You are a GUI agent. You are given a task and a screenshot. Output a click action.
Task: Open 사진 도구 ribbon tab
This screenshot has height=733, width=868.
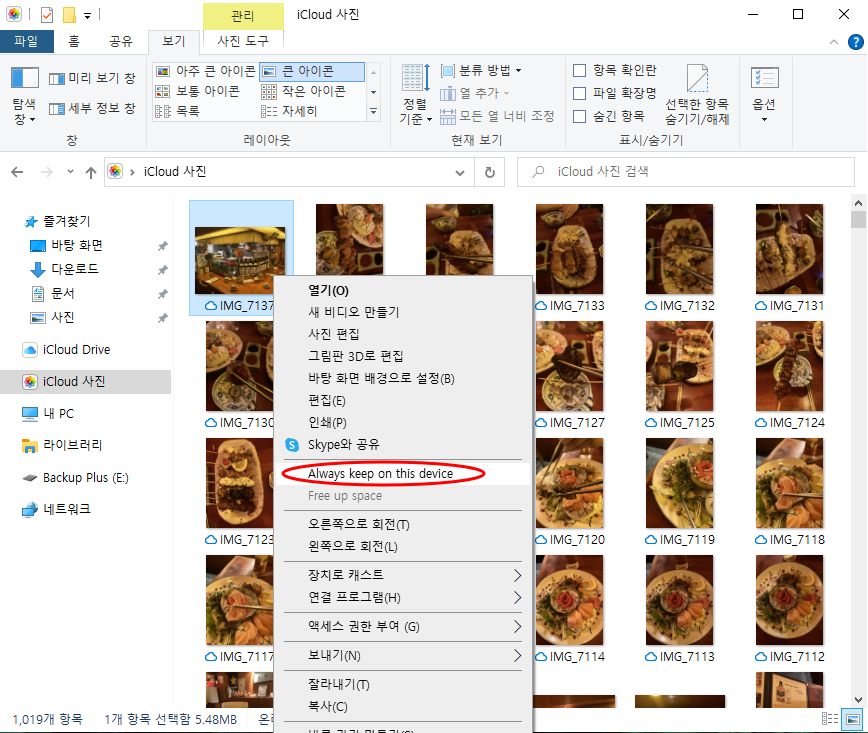243,41
